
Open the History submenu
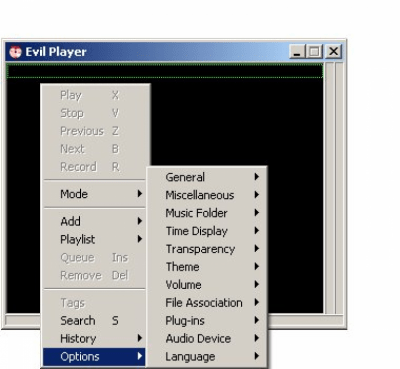pyautogui.click(x=95, y=339)
